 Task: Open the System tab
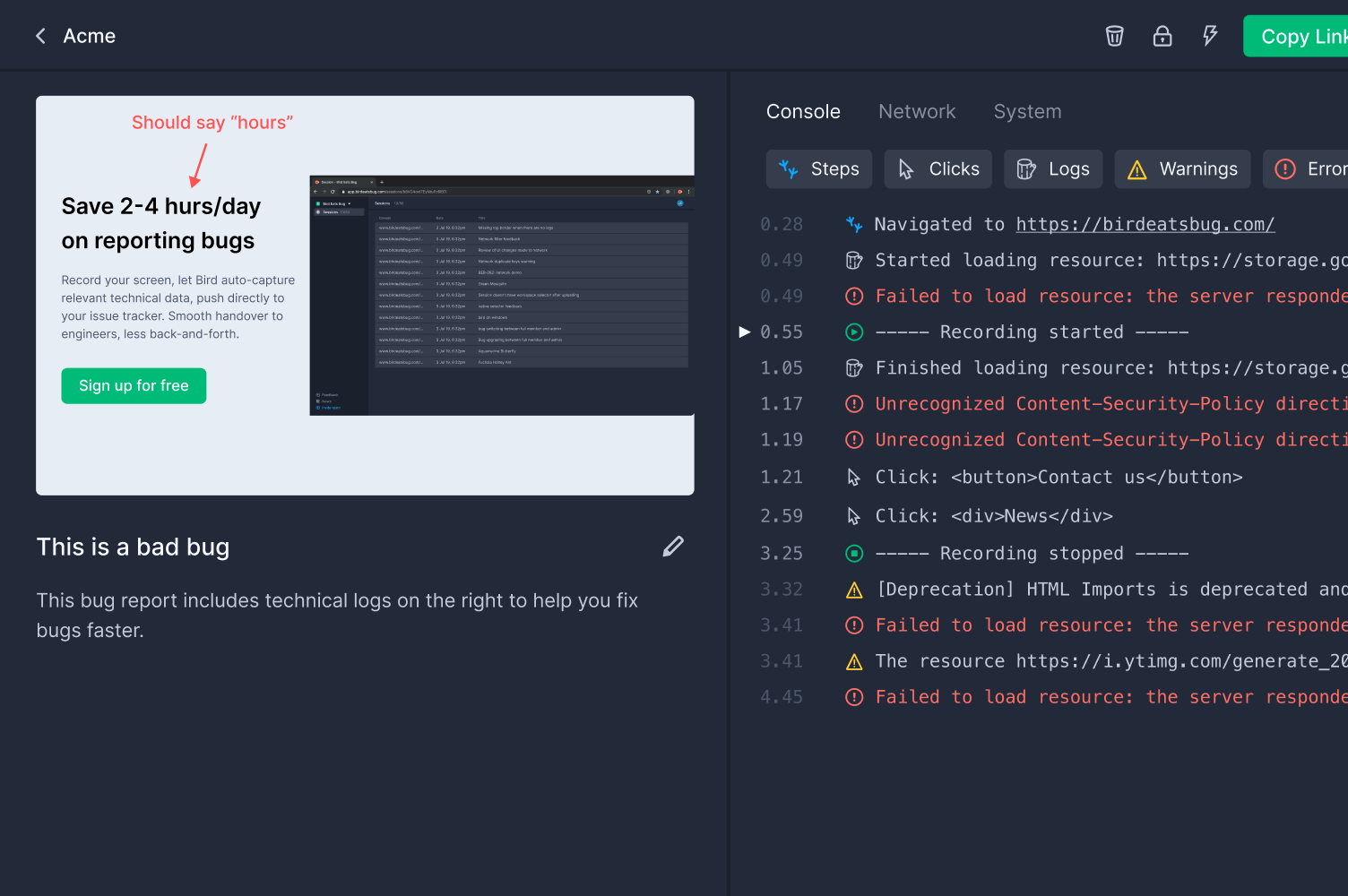pos(1027,112)
